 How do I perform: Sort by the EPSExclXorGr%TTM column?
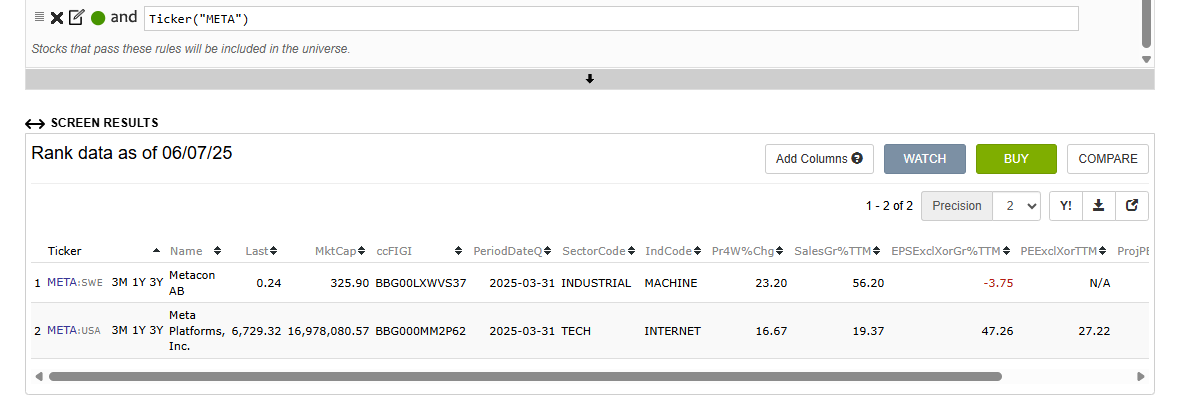pyautogui.click(x=952, y=250)
